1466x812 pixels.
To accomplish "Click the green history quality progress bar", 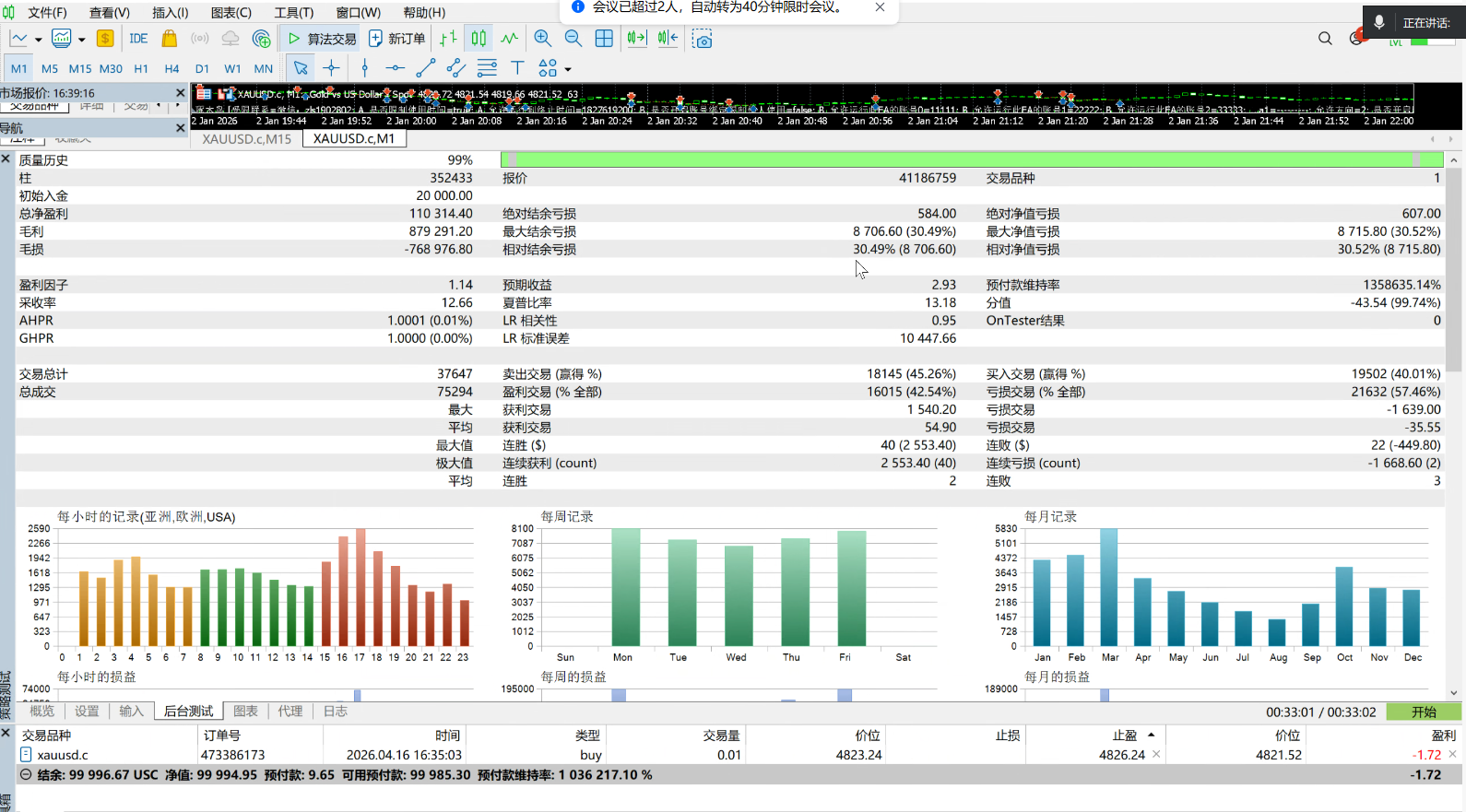I will tap(971, 159).
